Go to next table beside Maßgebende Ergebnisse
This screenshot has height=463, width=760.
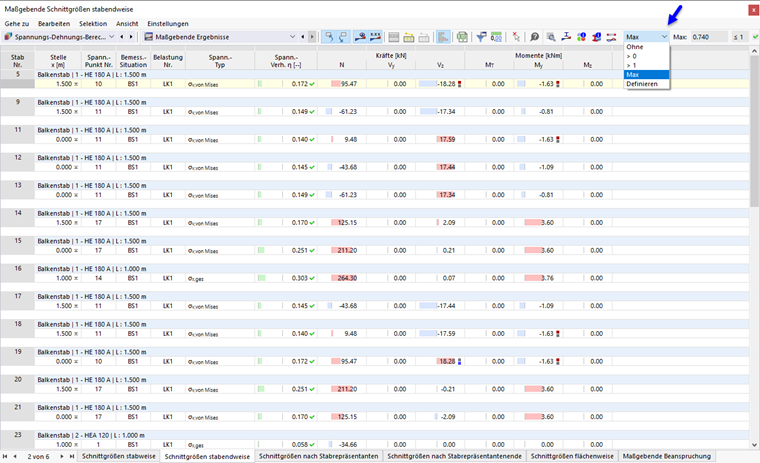pos(312,37)
